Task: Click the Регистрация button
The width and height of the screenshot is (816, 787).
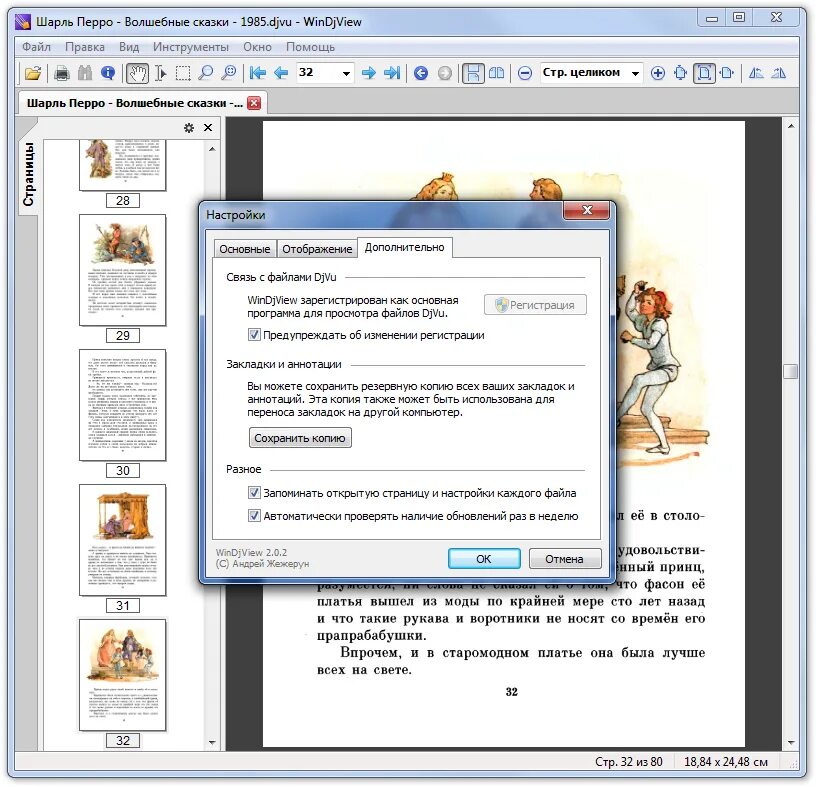Action: [x=535, y=305]
